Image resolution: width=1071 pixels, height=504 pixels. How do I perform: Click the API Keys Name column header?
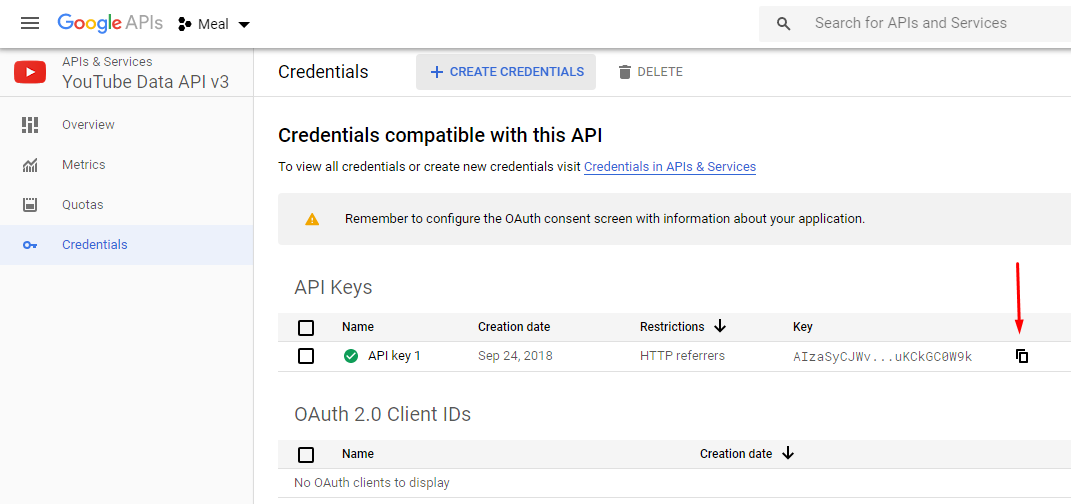(x=358, y=327)
